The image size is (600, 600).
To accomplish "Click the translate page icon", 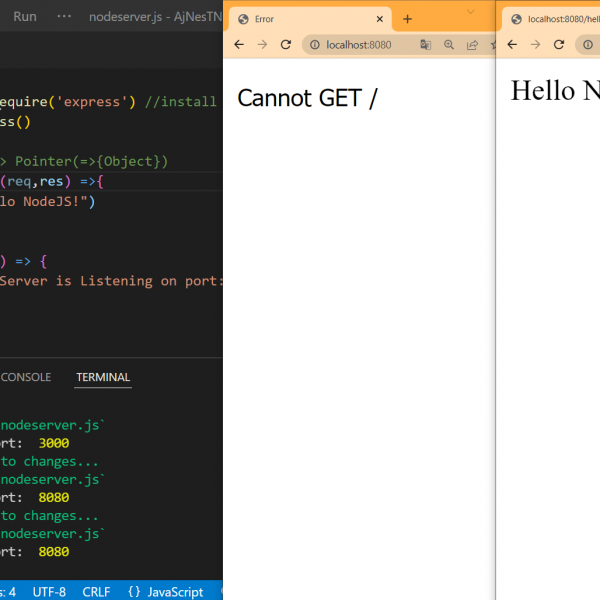I will (425, 45).
